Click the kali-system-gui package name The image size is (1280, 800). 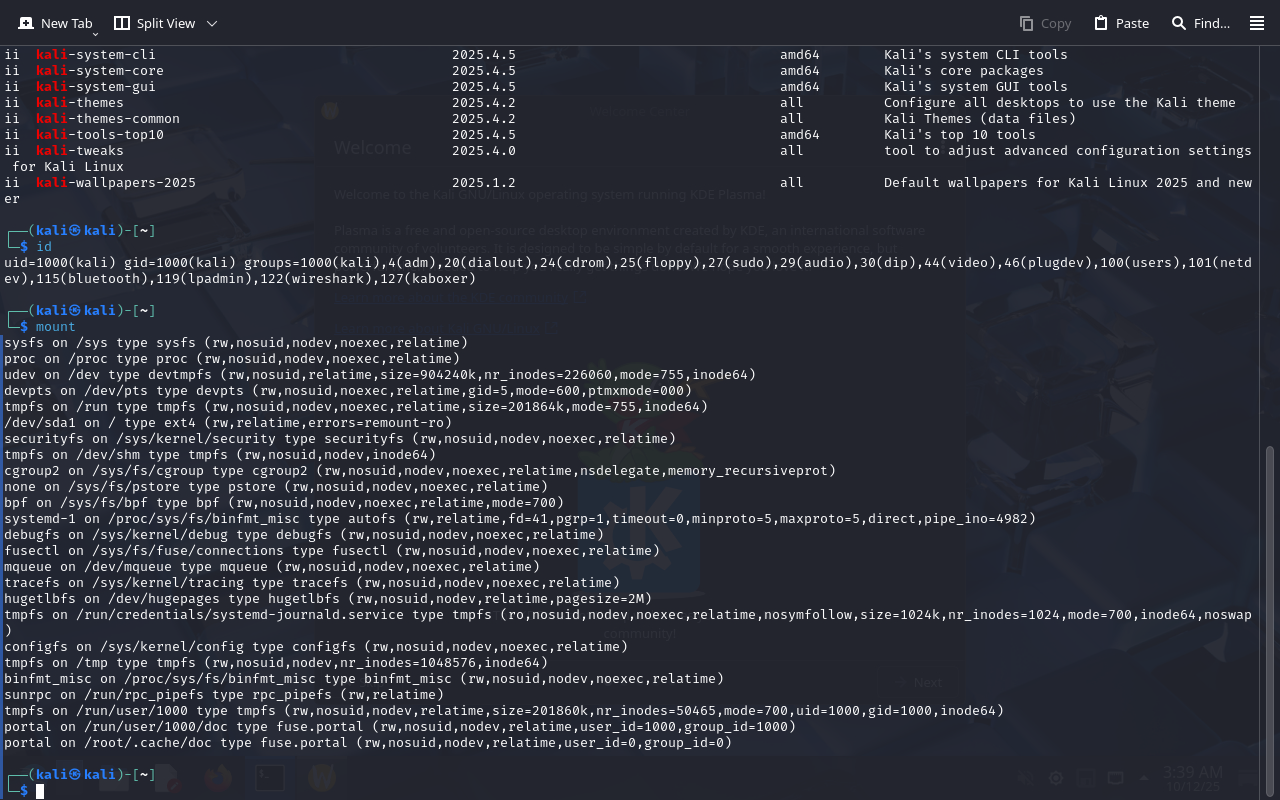click(96, 87)
